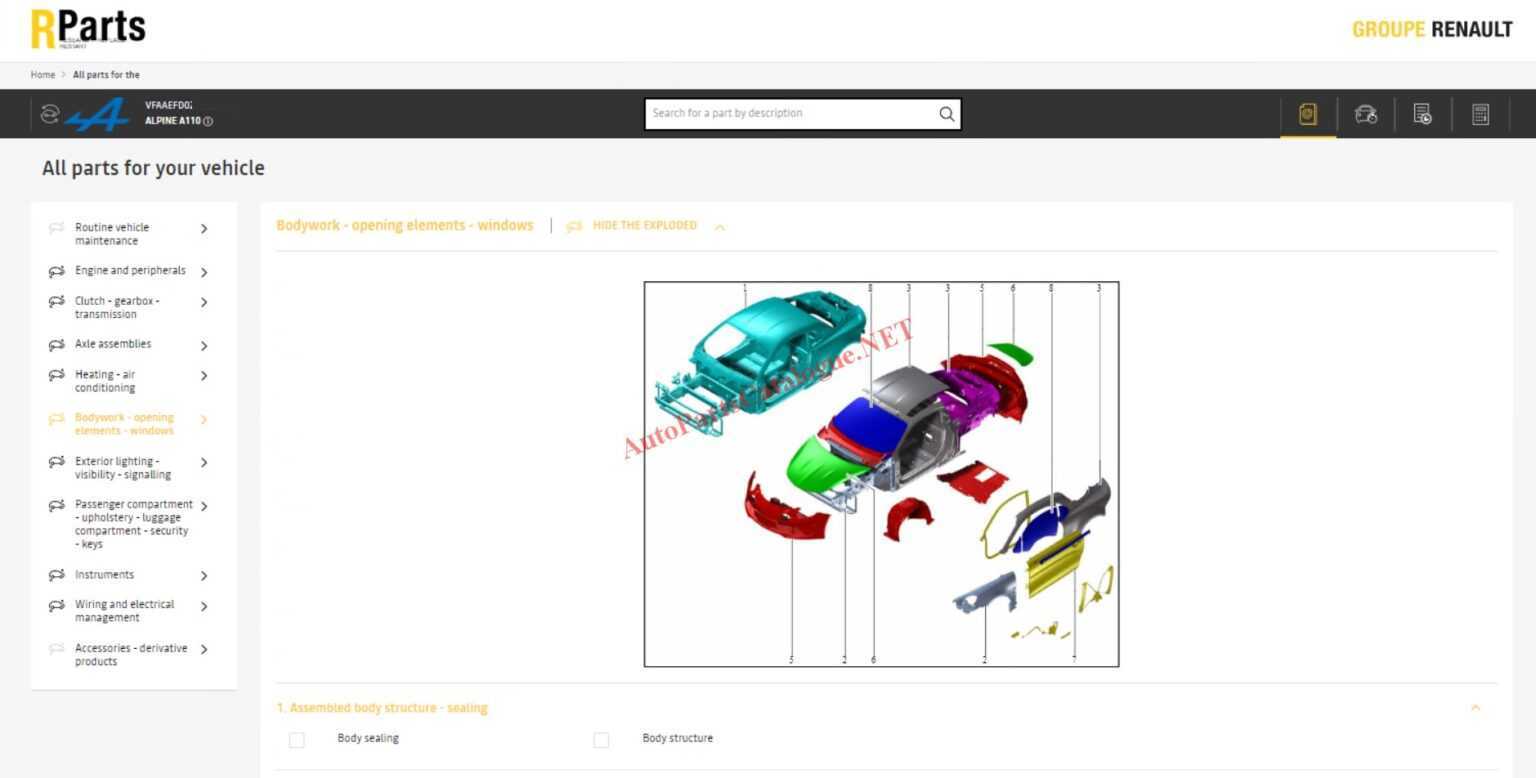This screenshot has width=1536, height=778.
Task: Click the search magnifier icon
Action: [946, 114]
